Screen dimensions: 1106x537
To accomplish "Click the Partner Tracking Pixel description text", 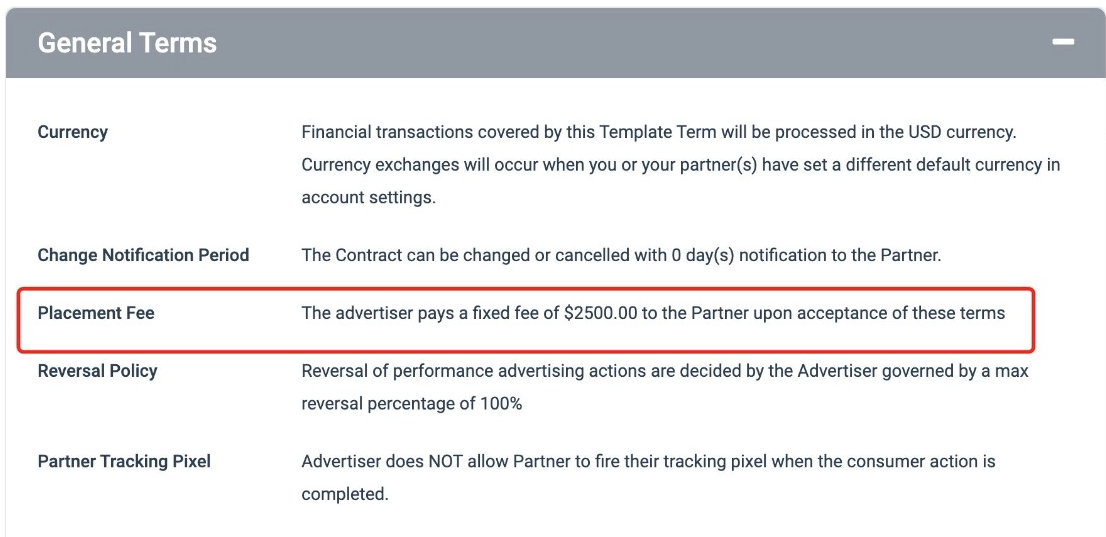I will click(648, 461).
